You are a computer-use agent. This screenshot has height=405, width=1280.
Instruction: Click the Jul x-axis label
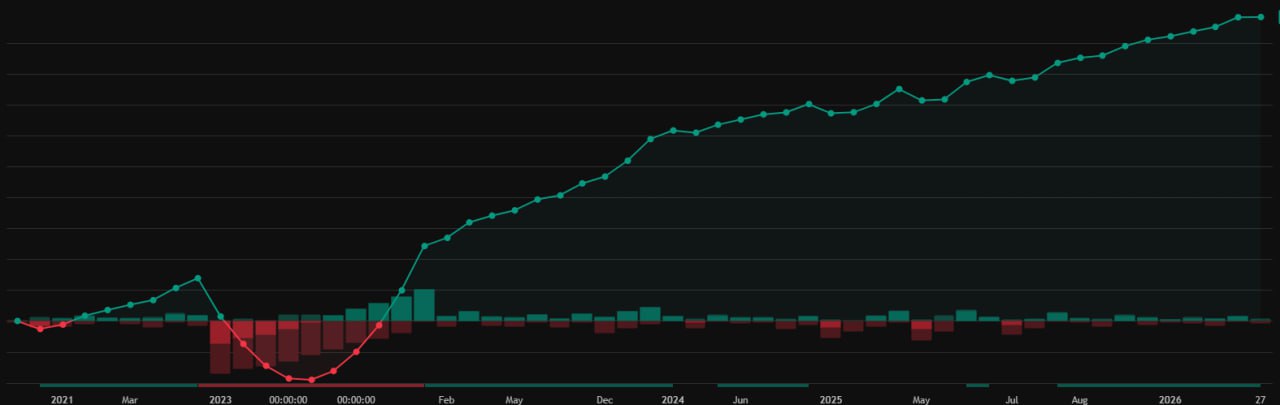point(1012,399)
